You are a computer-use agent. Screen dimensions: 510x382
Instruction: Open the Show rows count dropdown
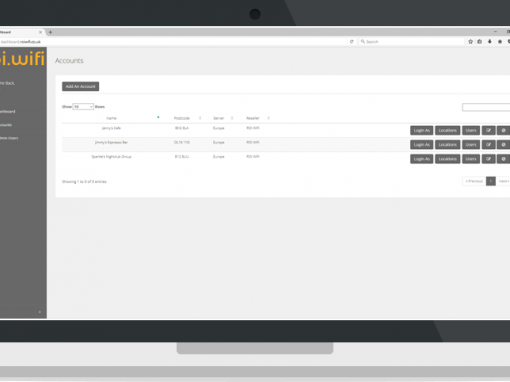[83, 107]
